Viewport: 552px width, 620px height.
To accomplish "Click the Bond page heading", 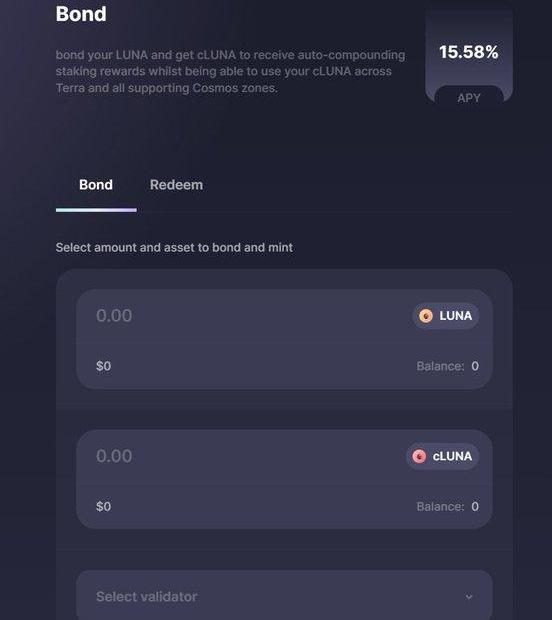I will pos(81,14).
